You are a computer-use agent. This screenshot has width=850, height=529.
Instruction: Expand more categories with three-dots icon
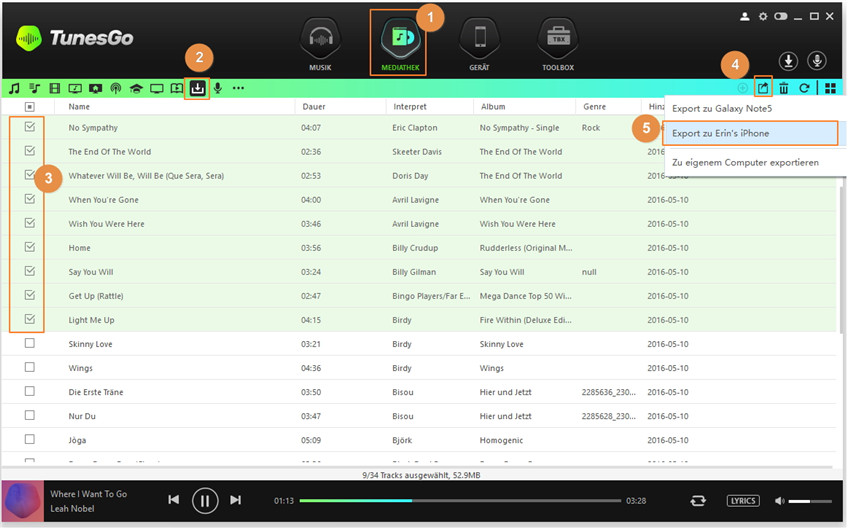tap(238, 88)
